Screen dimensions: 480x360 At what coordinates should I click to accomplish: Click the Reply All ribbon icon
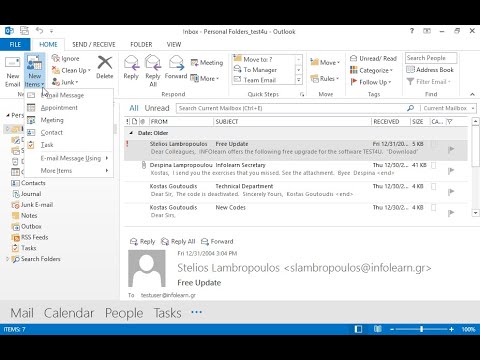[153, 63]
